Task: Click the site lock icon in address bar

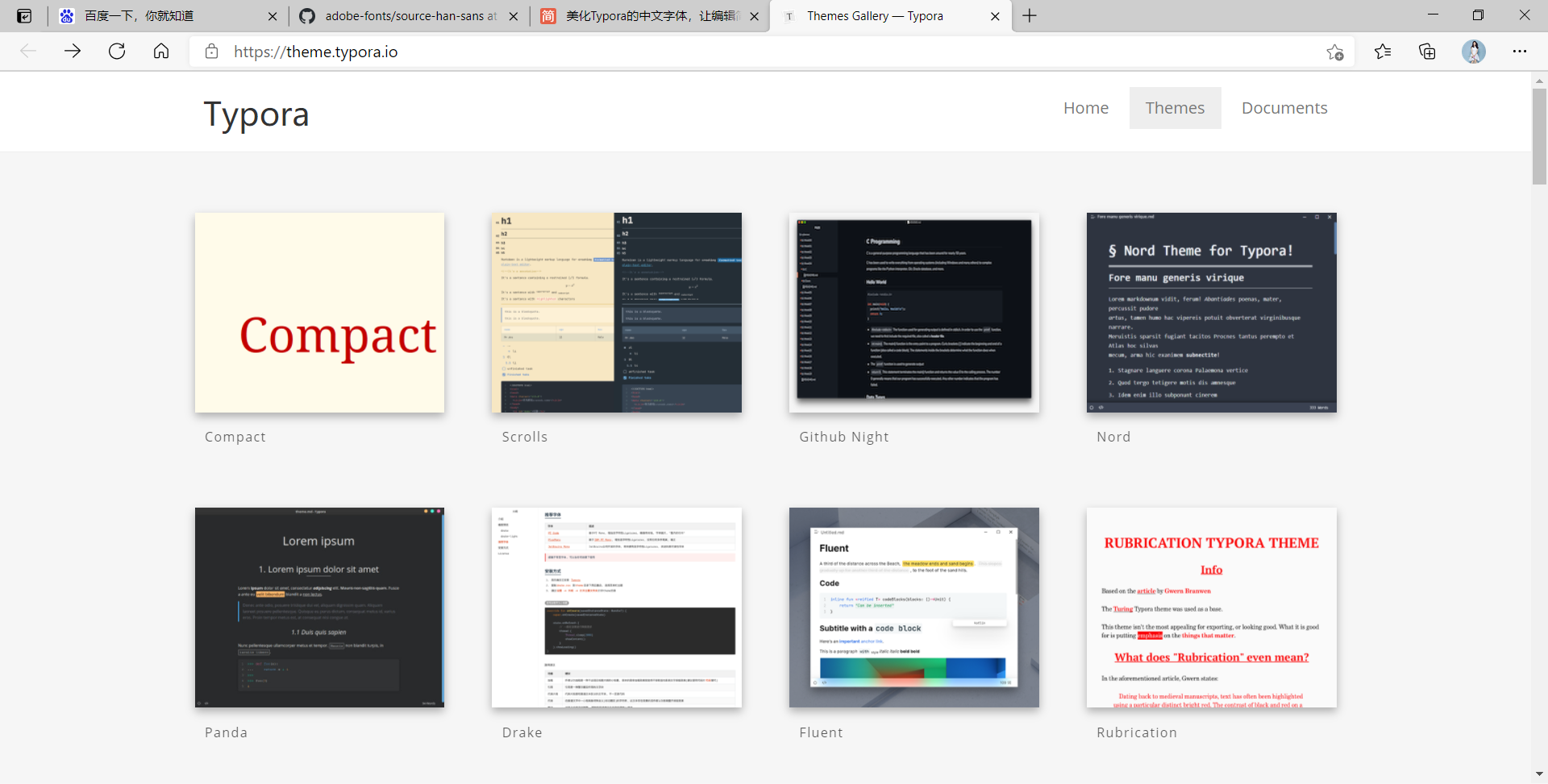Action: click(x=211, y=52)
